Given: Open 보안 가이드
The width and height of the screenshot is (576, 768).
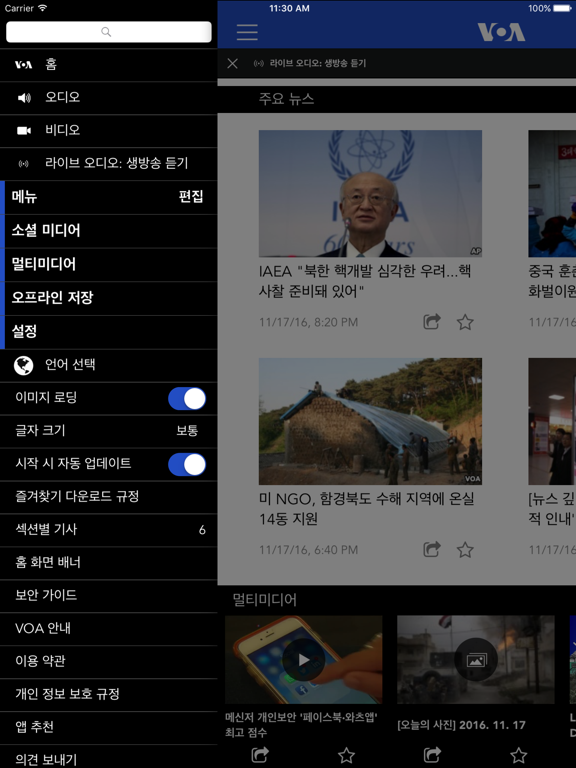Looking at the screenshot, I should pos(109,596).
